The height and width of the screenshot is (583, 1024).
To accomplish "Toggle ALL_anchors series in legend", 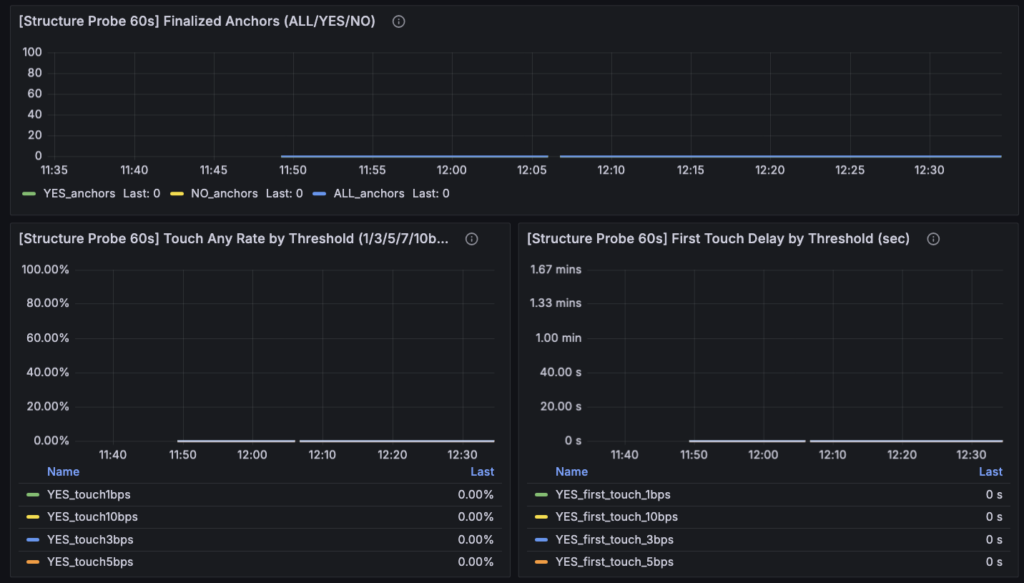I will point(368,193).
